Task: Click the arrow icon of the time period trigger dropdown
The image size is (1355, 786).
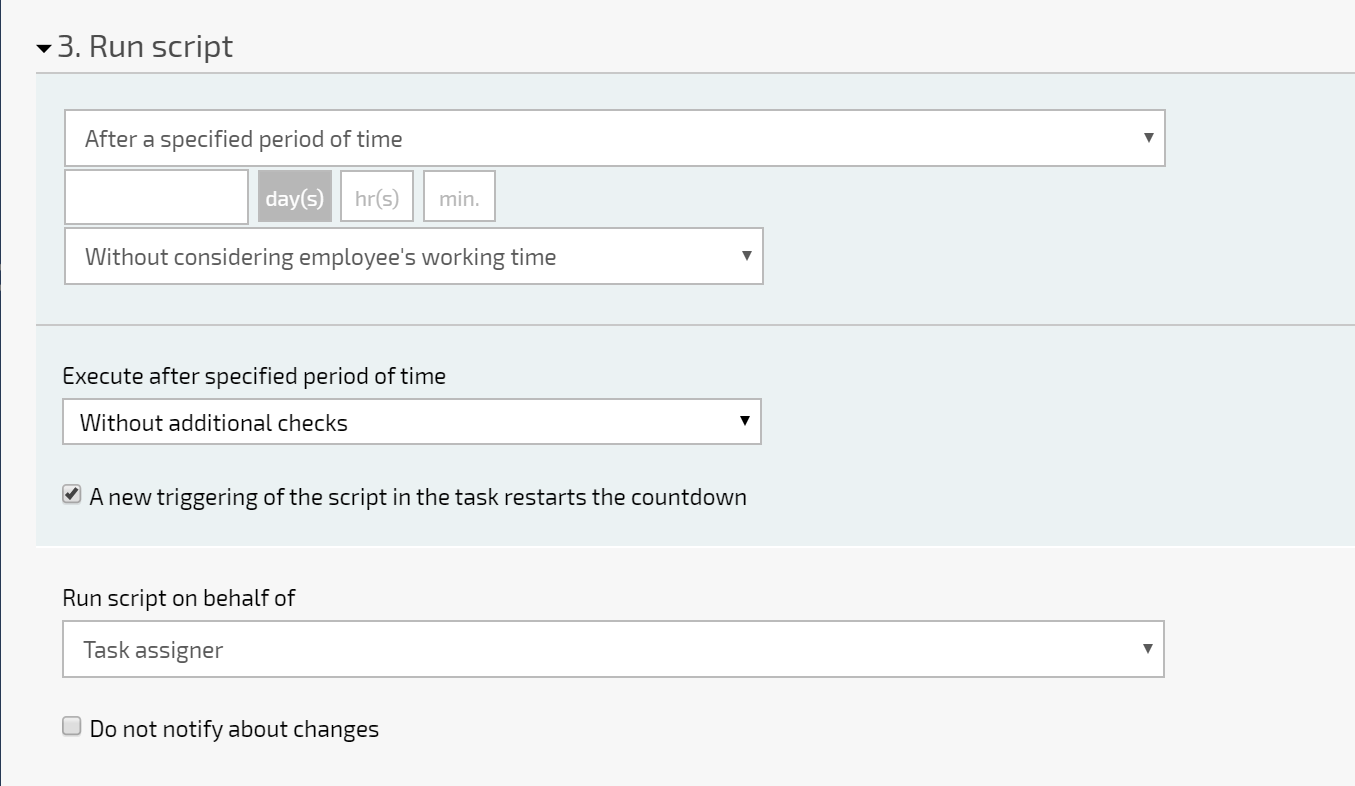Action: coord(1149,138)
